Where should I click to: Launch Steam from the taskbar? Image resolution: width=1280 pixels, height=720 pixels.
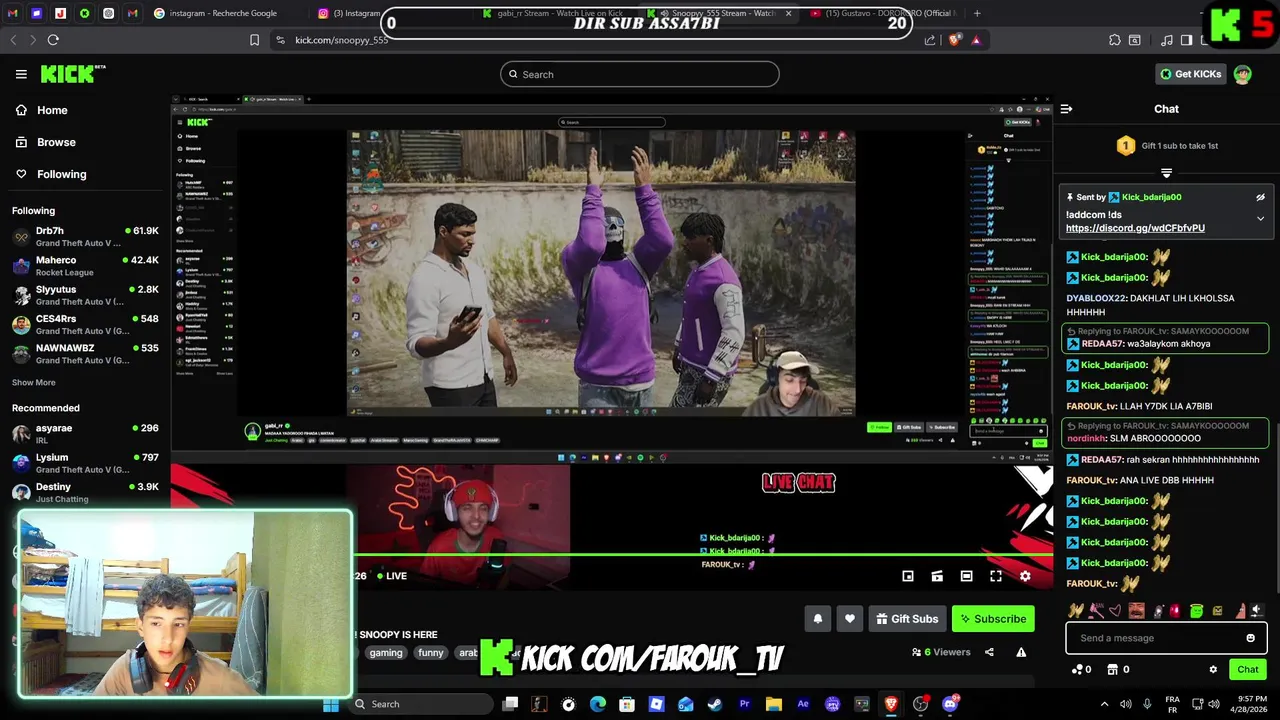tap(715, 704)
